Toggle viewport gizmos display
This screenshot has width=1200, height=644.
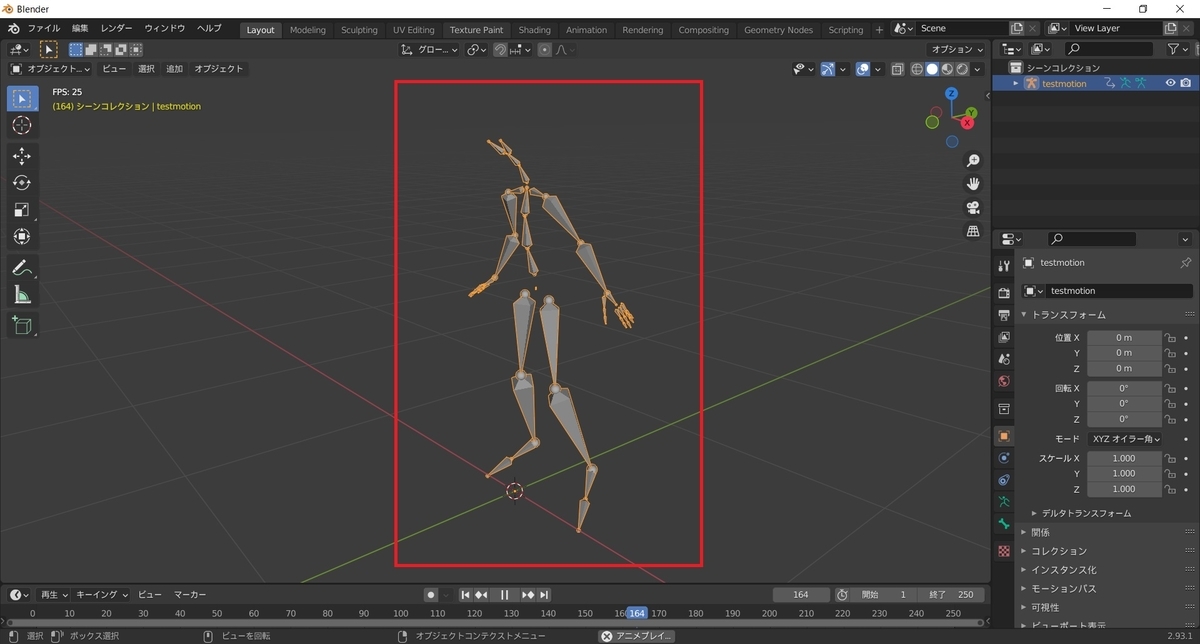[x=828, y=69]
